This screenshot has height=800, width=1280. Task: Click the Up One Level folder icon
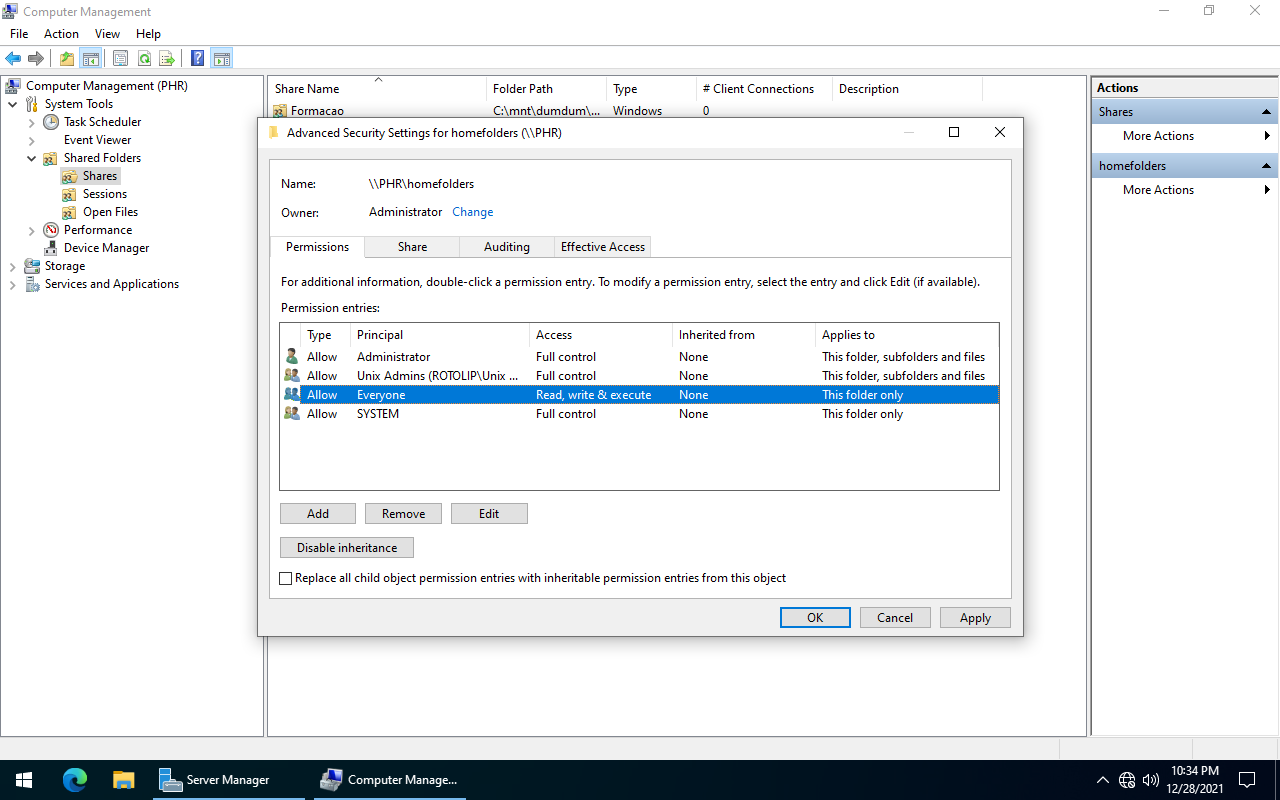tap(67, 59)
